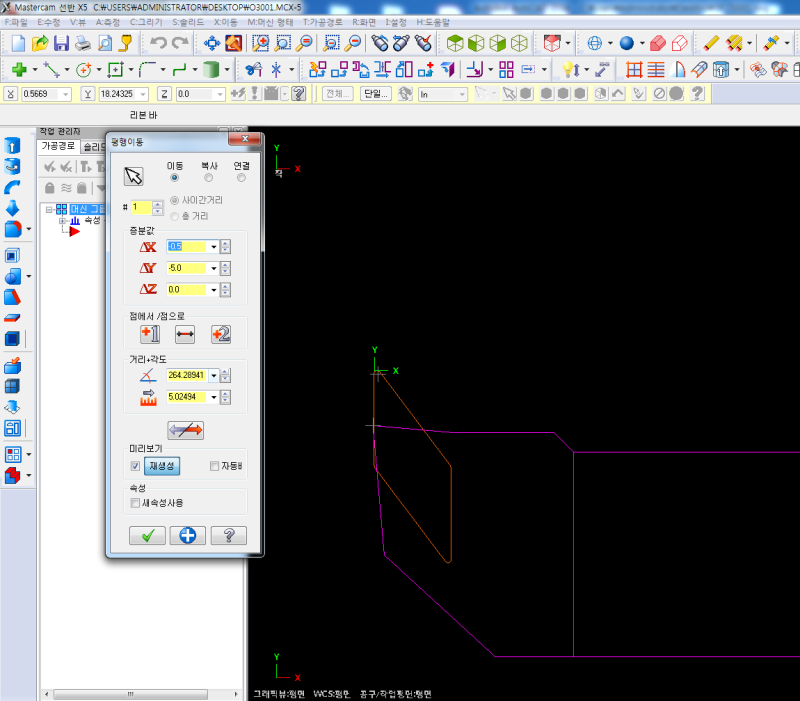The height and width of the screenshot is (701, 800).
Task: Open the delta Y value dropdown
Action: pyautogui.click(x=213, y=268)
